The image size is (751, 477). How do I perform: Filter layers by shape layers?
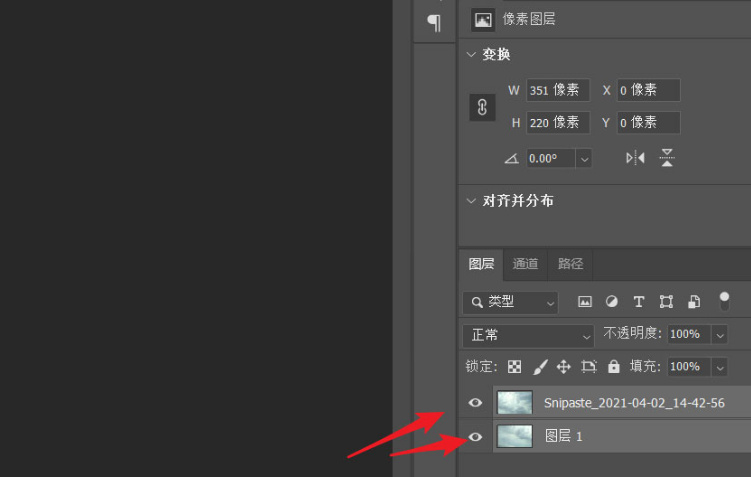tap(666, 302)
